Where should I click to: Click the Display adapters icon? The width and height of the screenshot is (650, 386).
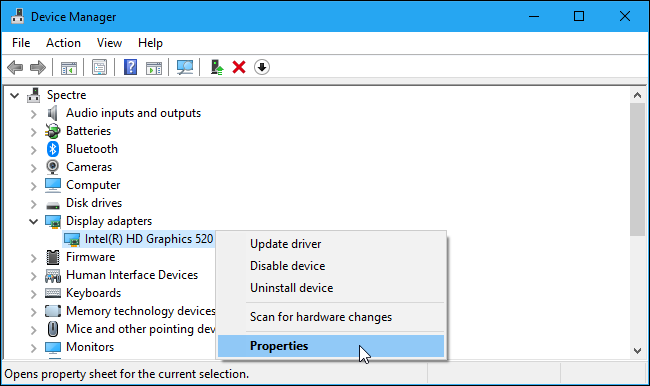(53, 221)
